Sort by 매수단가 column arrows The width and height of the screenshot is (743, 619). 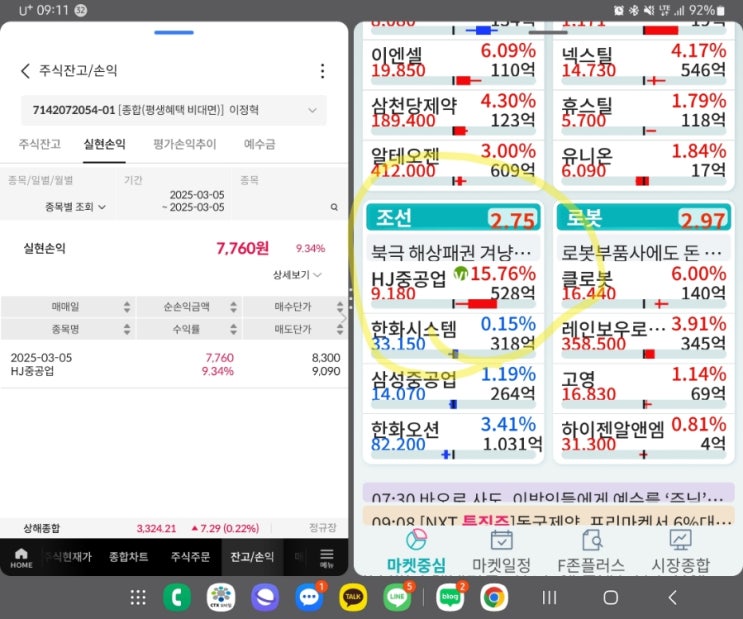click(340, 307)
